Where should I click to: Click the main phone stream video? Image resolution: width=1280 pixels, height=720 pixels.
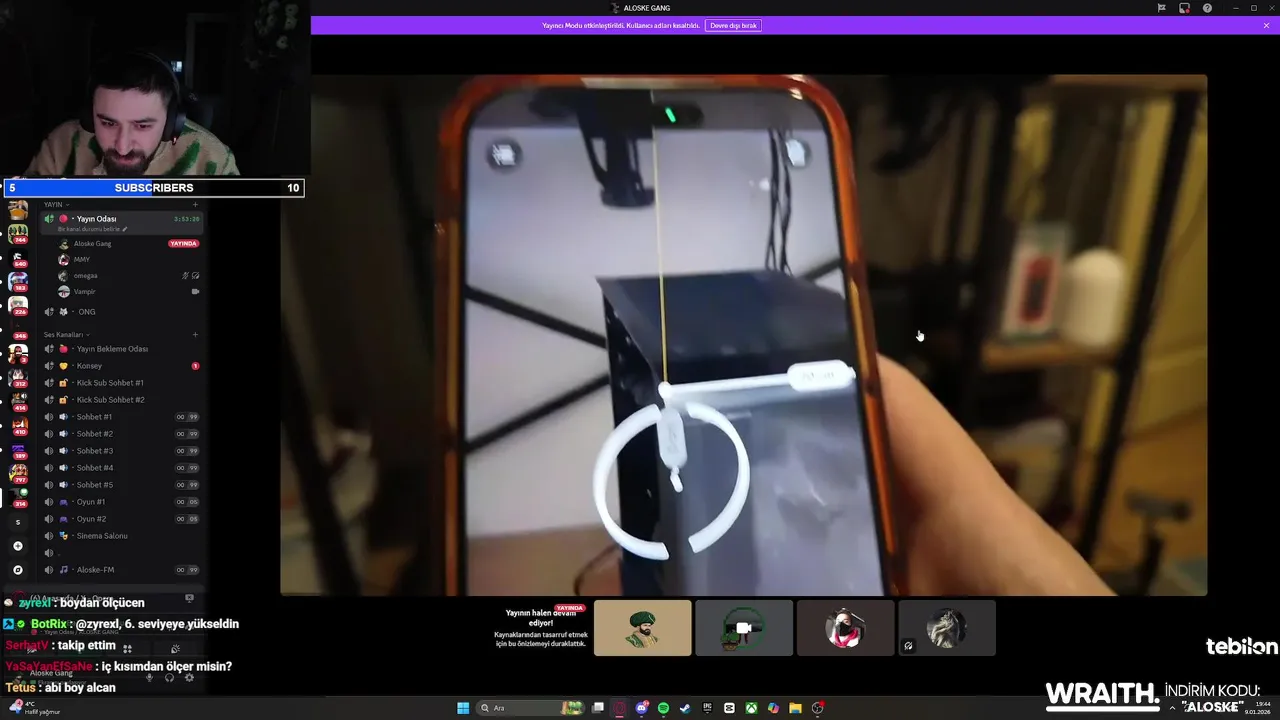(x=743, y=335)
